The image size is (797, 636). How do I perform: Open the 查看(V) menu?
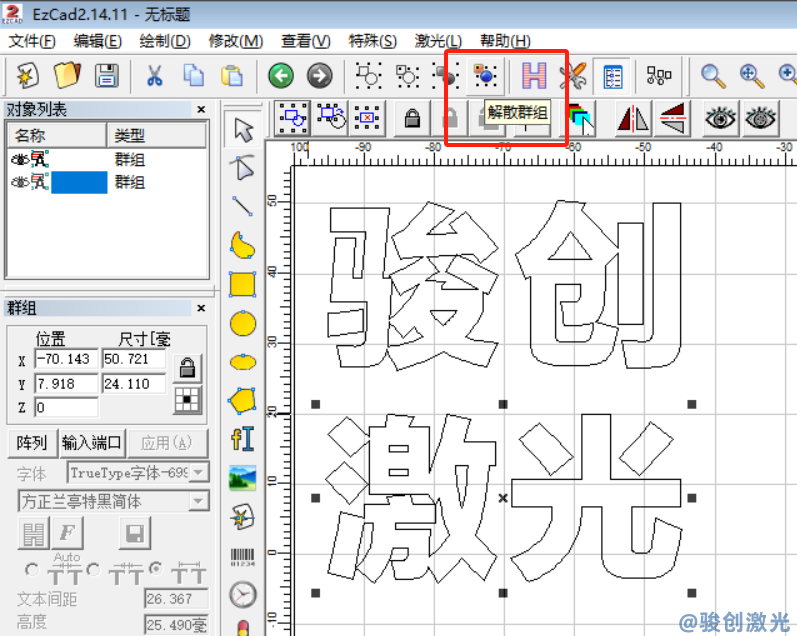(305, 41)
